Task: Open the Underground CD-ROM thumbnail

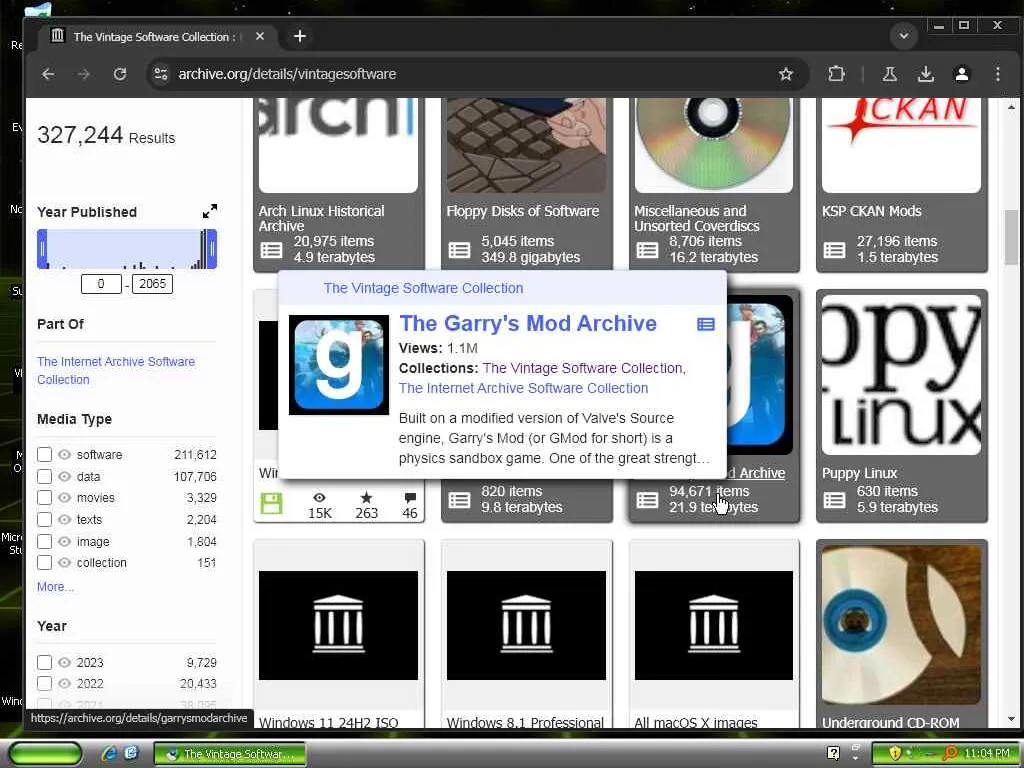Action: [901, 625]
